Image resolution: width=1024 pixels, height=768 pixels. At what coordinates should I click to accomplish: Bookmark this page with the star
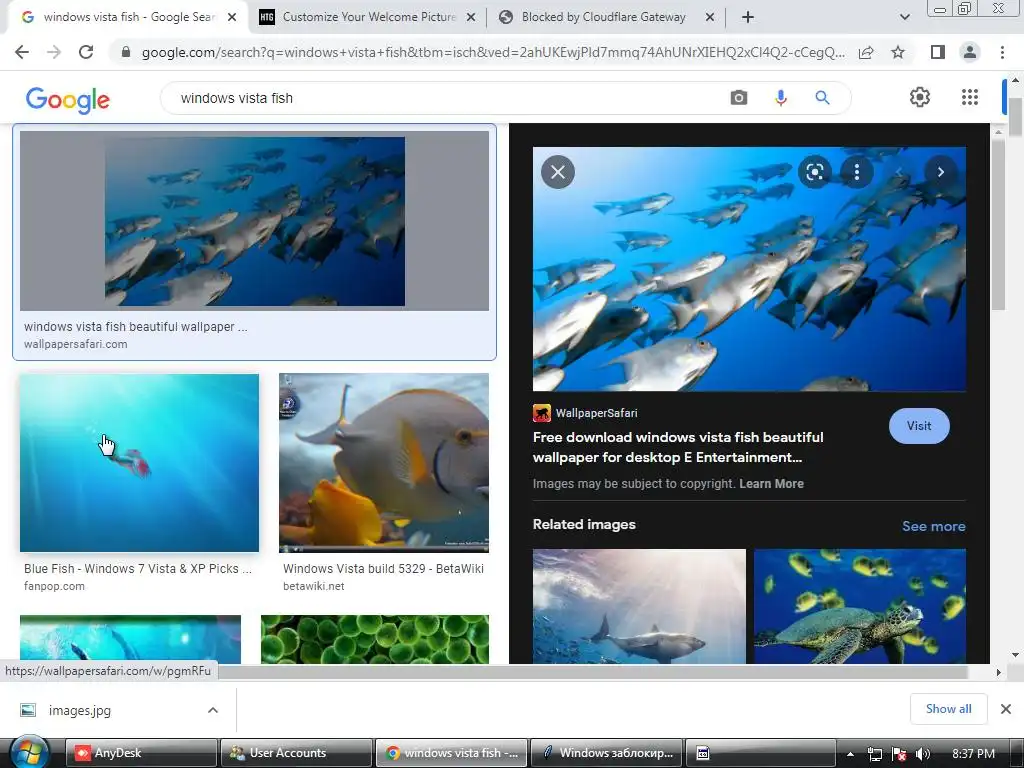point(898,52)
